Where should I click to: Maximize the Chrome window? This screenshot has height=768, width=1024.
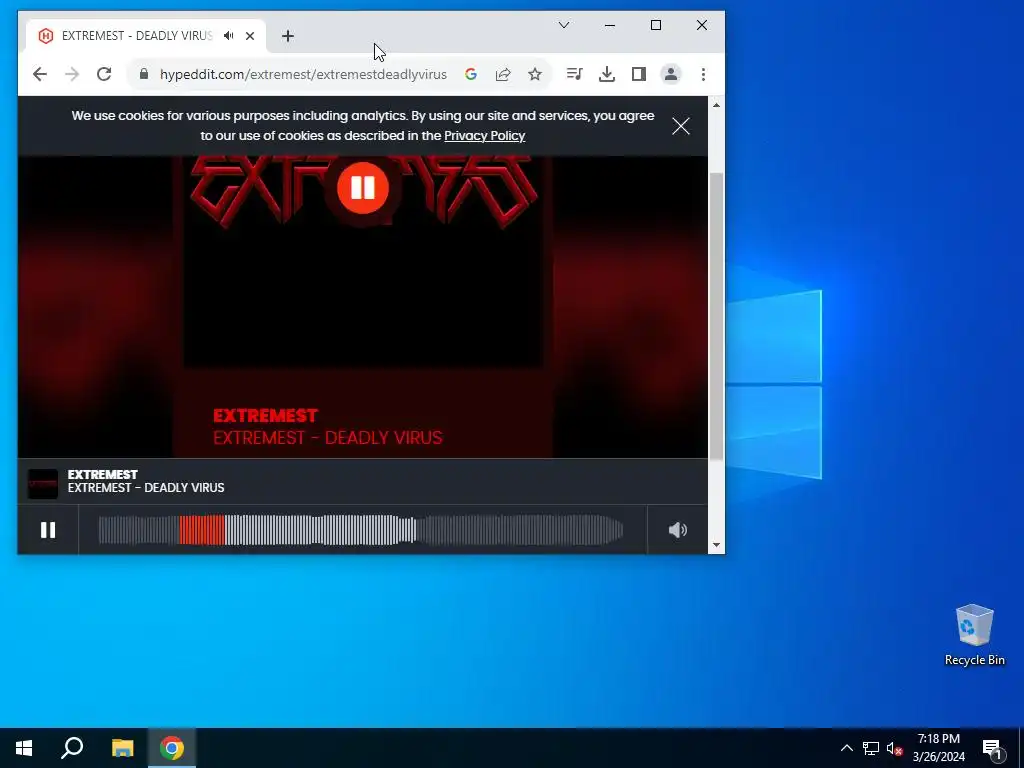point(656,25)
